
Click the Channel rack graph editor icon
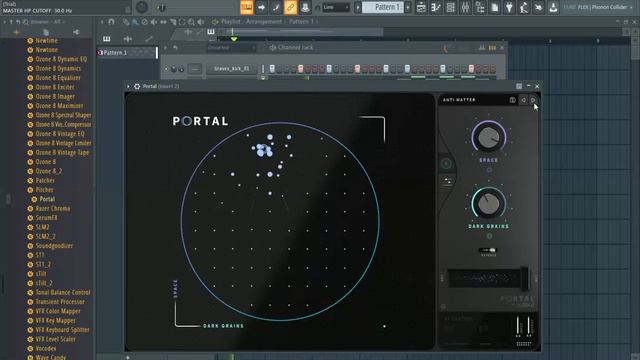482,48
